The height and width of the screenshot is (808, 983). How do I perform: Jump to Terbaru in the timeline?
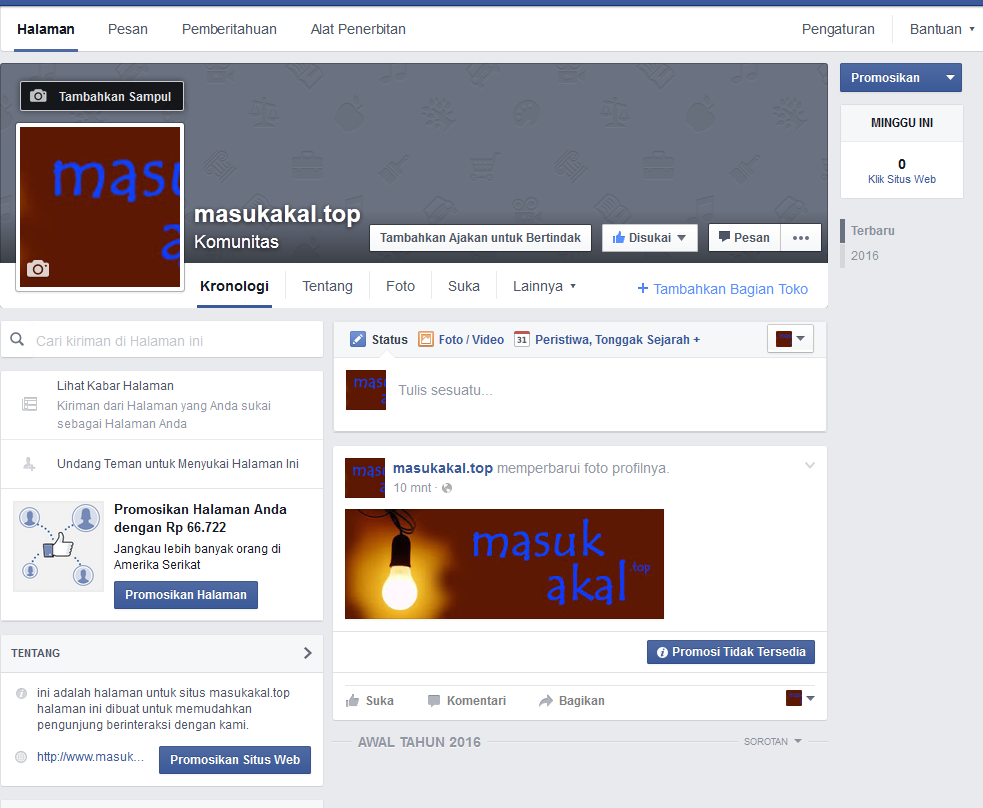pyautogui.click(x=873, y=231)
